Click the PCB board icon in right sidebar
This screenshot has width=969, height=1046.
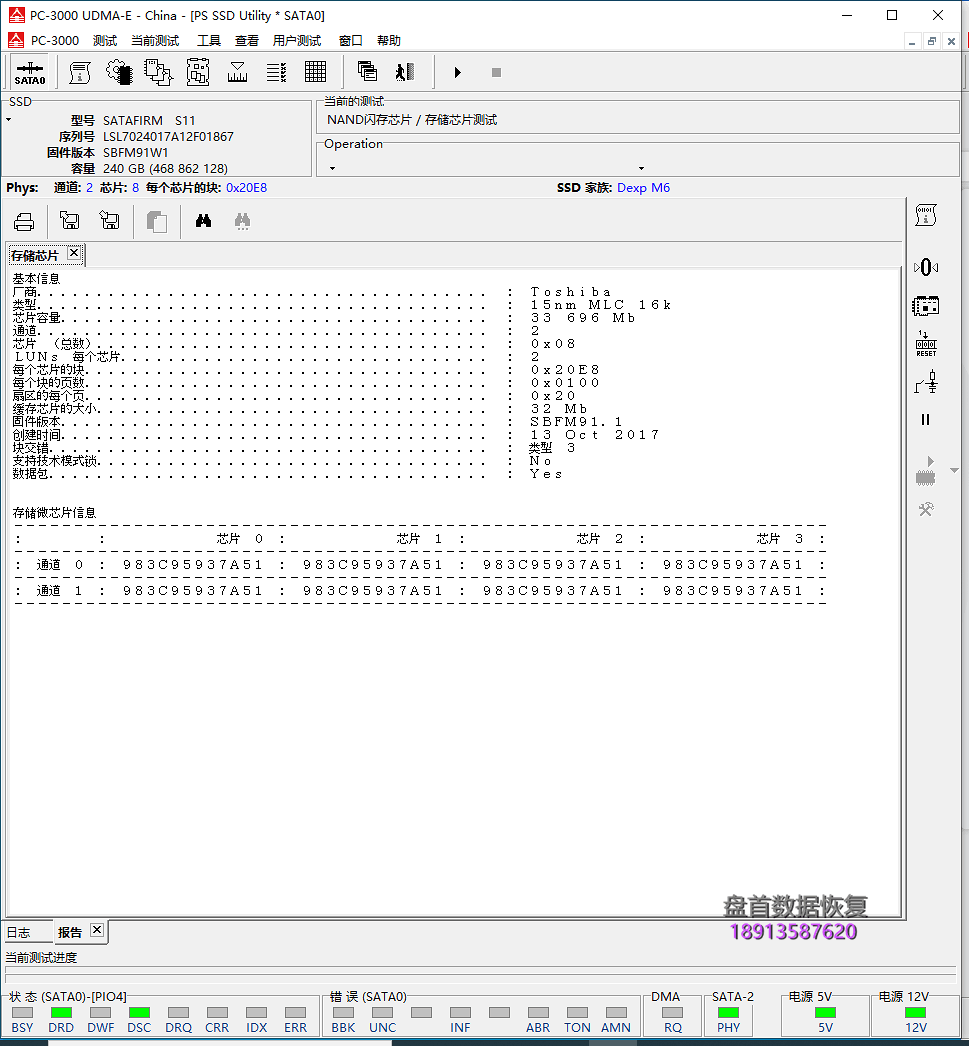(x=926, y=306)
